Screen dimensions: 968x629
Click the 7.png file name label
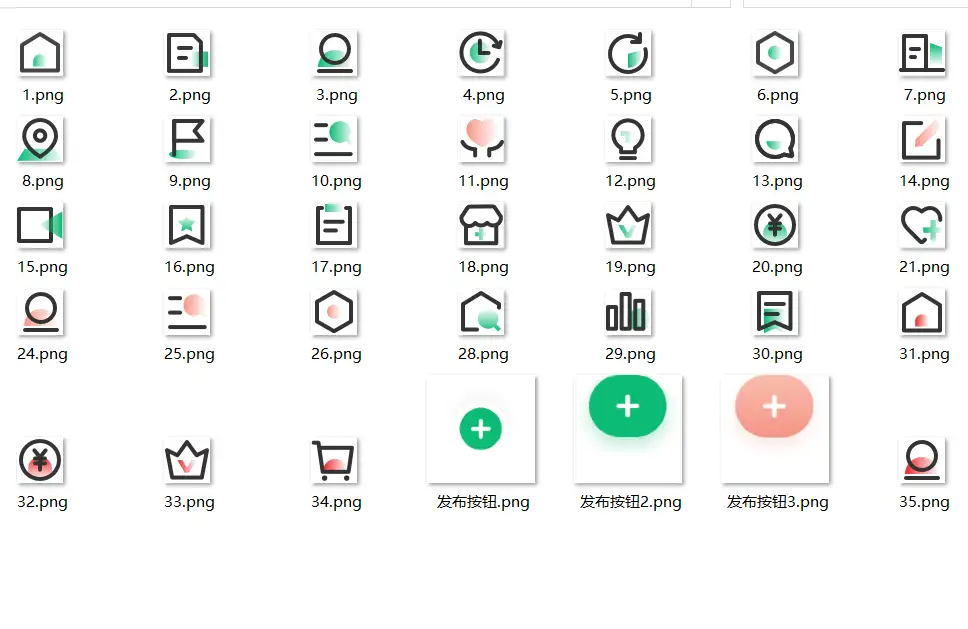(924, 95)
